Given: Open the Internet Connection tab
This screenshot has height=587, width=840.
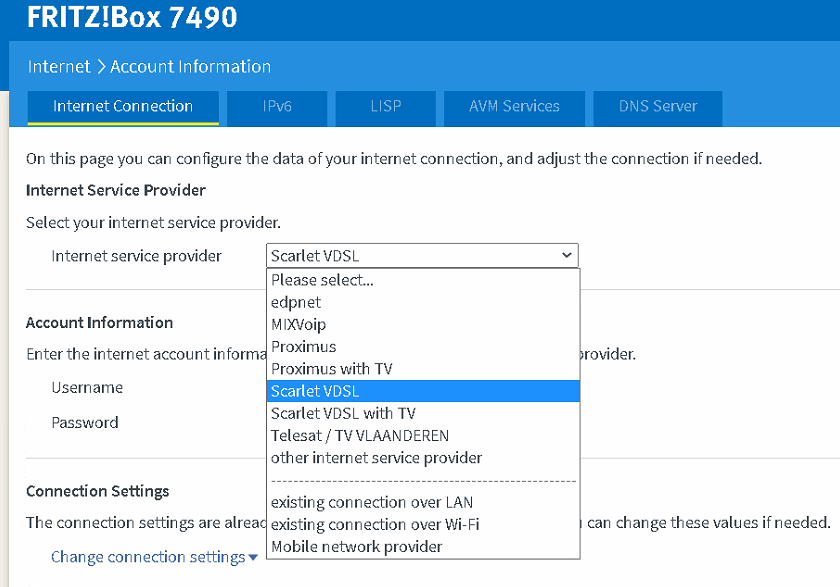Looking at the screenshot, I should [123, 106].
